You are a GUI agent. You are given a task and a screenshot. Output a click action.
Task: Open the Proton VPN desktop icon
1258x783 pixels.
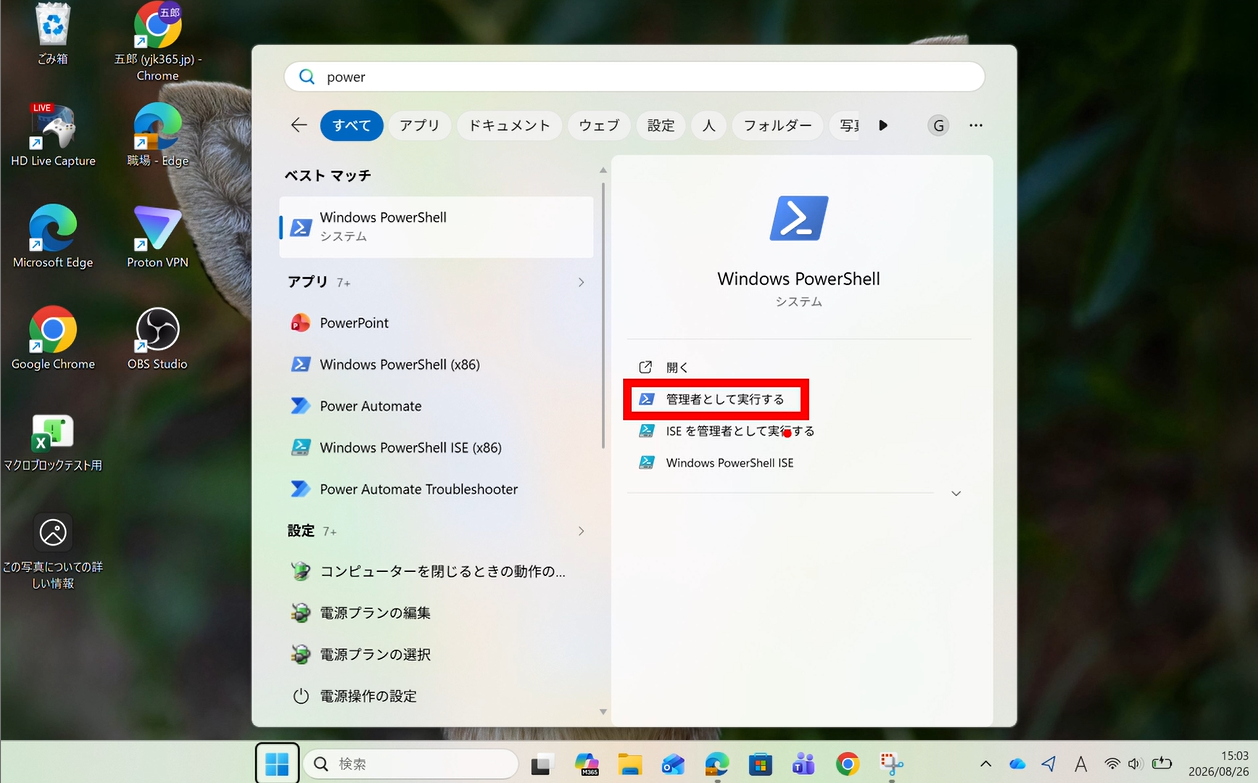[157, 237]
